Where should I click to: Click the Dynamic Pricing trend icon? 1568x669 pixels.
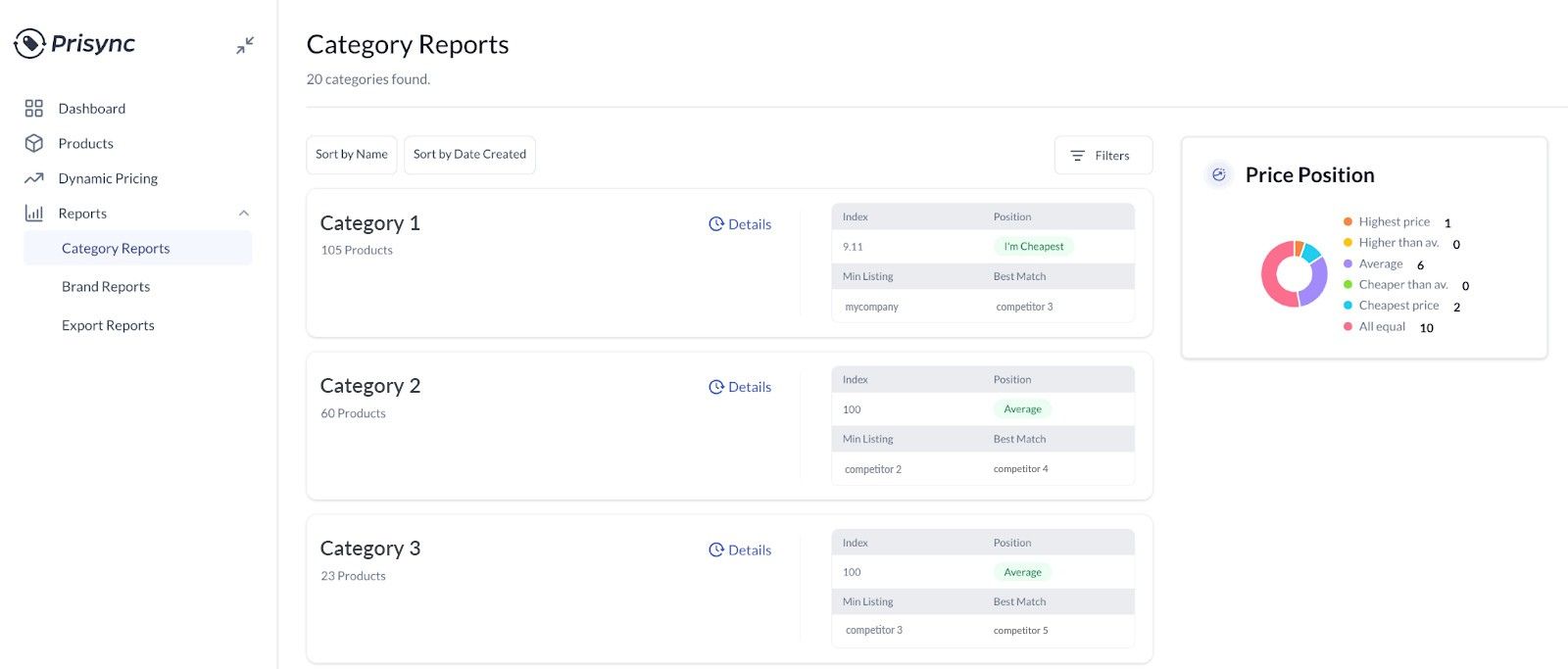pyautogui.click(x=34, y=178)
